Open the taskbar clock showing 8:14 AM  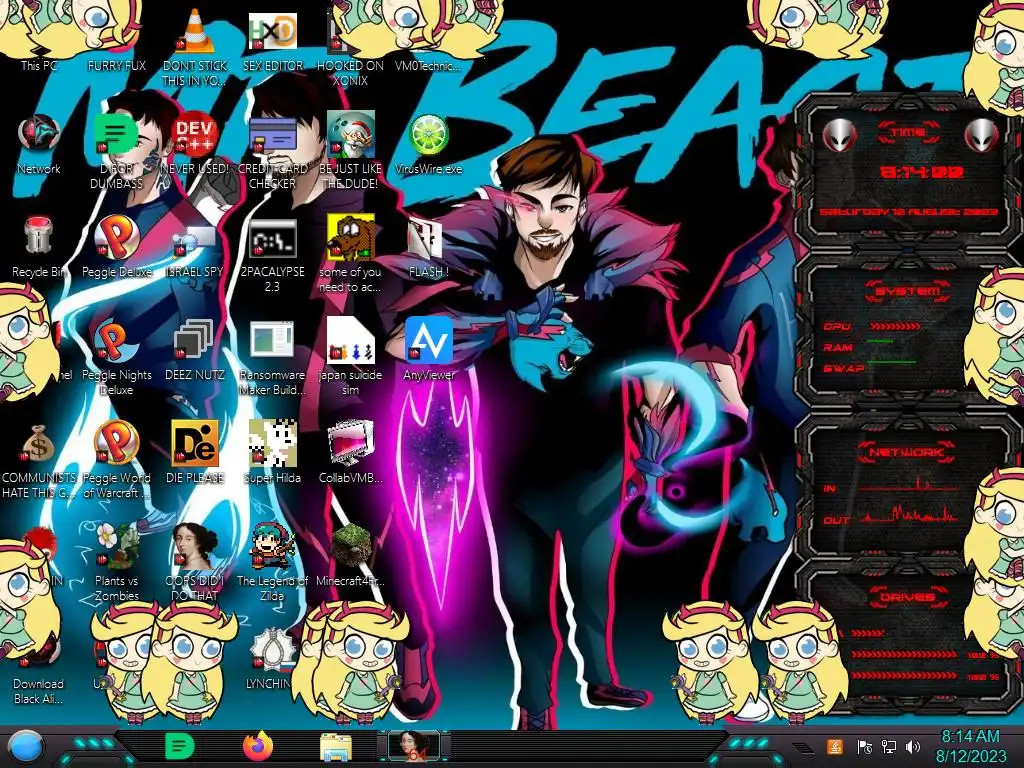pyautogui.click(x=970, y=747)
